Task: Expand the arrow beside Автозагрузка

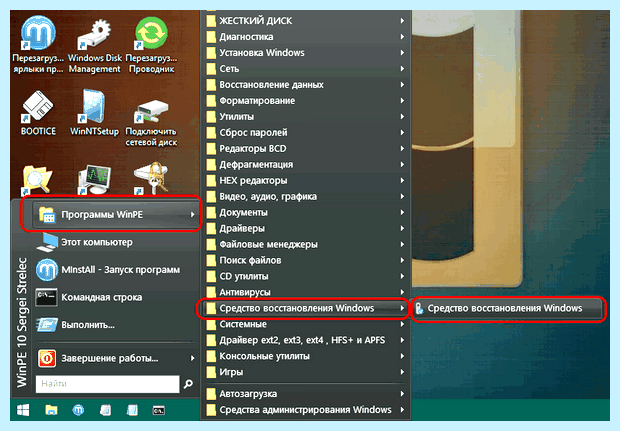Action: 402,394
